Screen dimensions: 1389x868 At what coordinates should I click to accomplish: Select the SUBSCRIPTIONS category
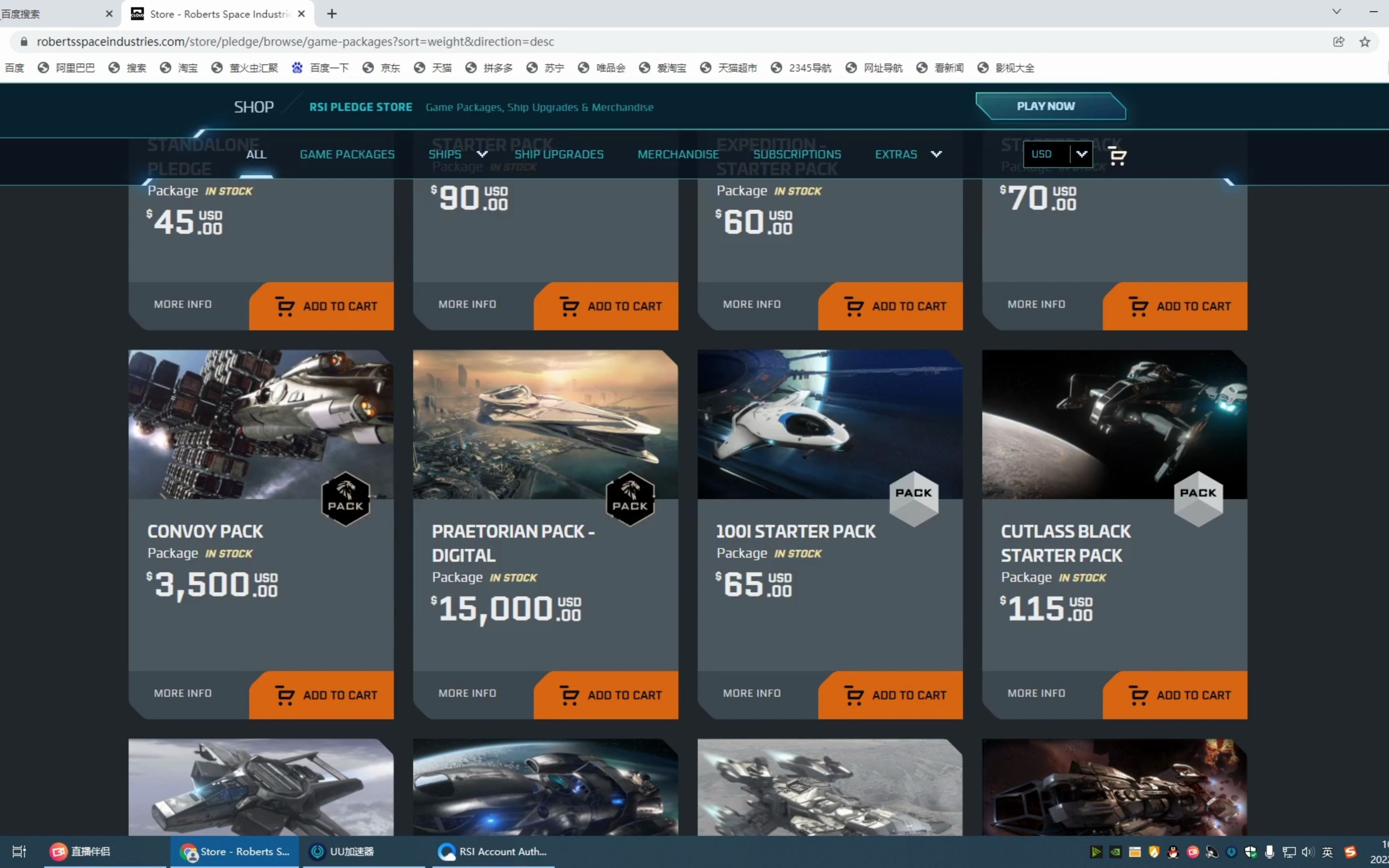click(797, 154)
